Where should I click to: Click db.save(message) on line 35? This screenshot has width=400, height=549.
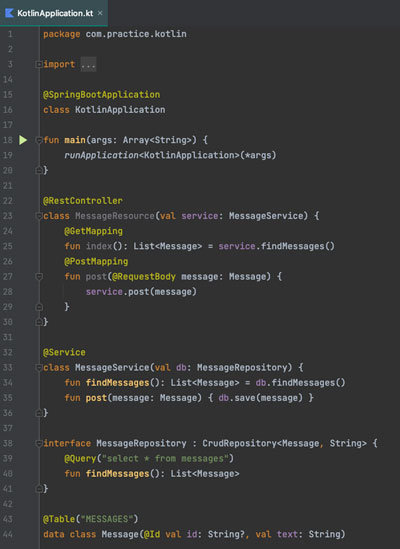(260, 398)
